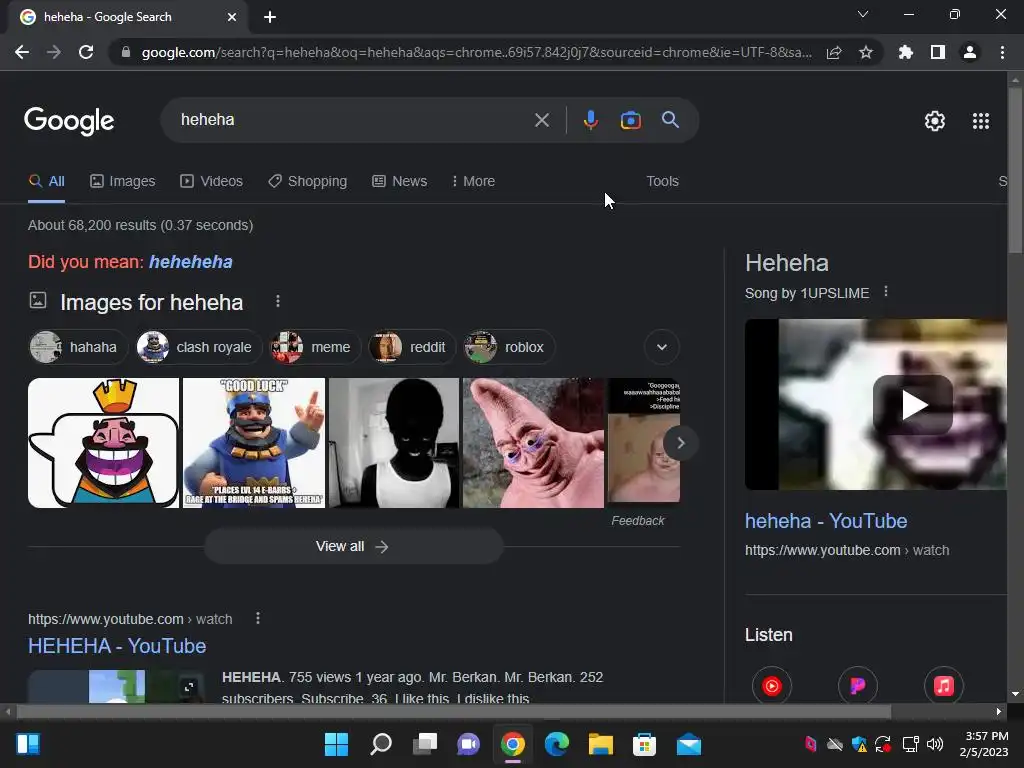Open the Patrick Star meme image

(x=534, y=443)
